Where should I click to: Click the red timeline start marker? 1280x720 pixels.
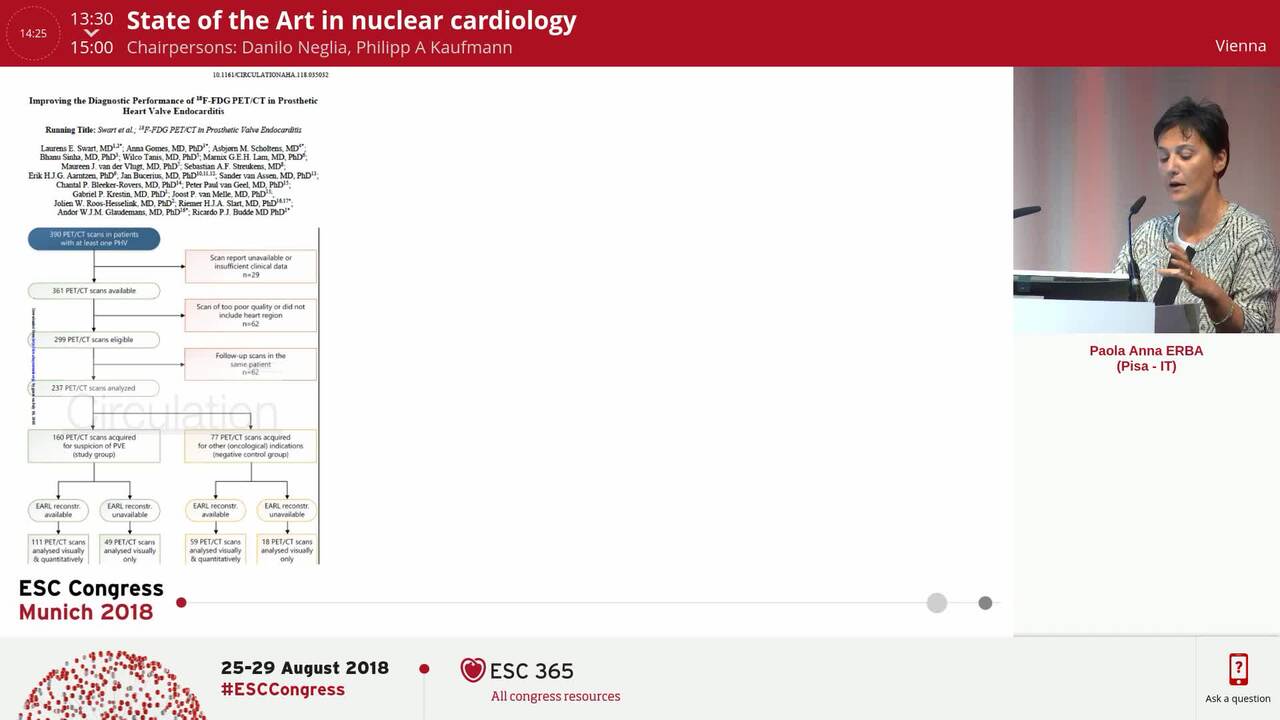pos(181,602)
